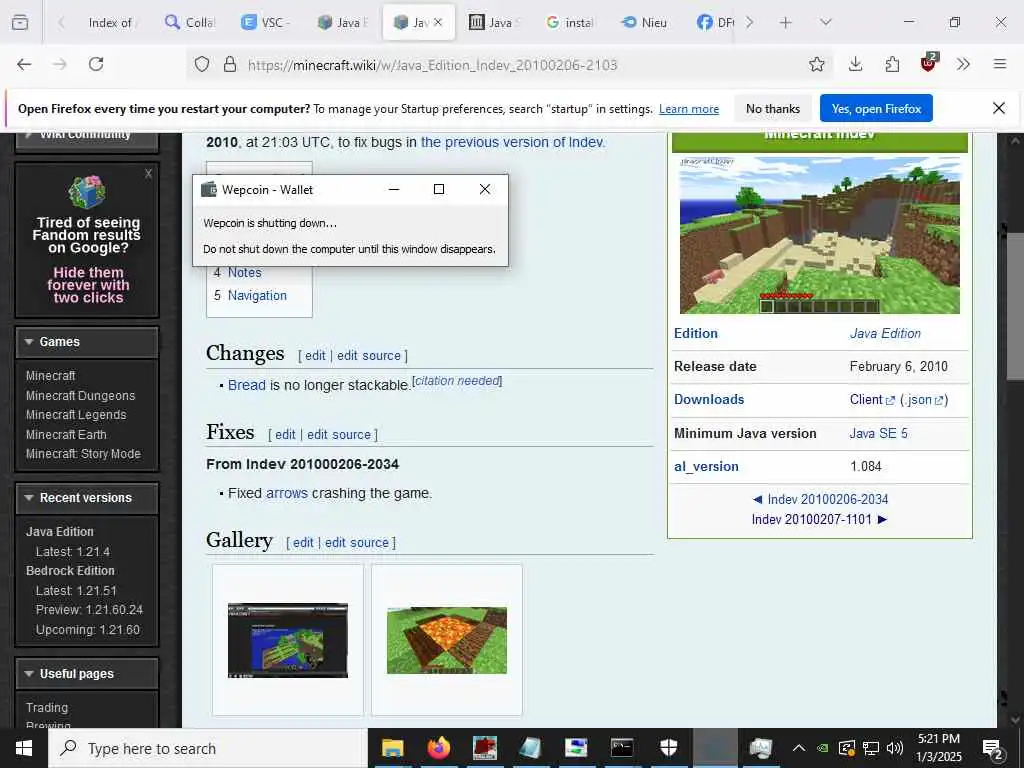Click the 'No thanks' button

point(773,108)
